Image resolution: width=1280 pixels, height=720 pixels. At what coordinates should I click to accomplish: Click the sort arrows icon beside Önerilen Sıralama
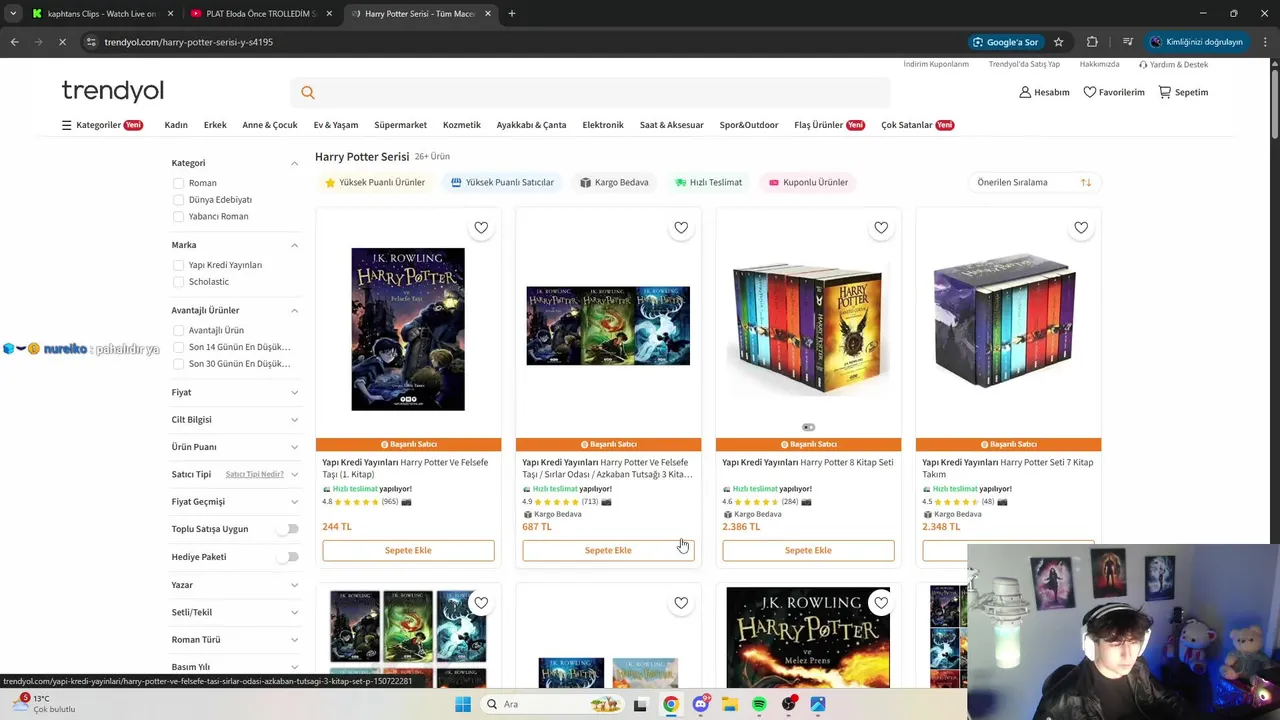1086,182
